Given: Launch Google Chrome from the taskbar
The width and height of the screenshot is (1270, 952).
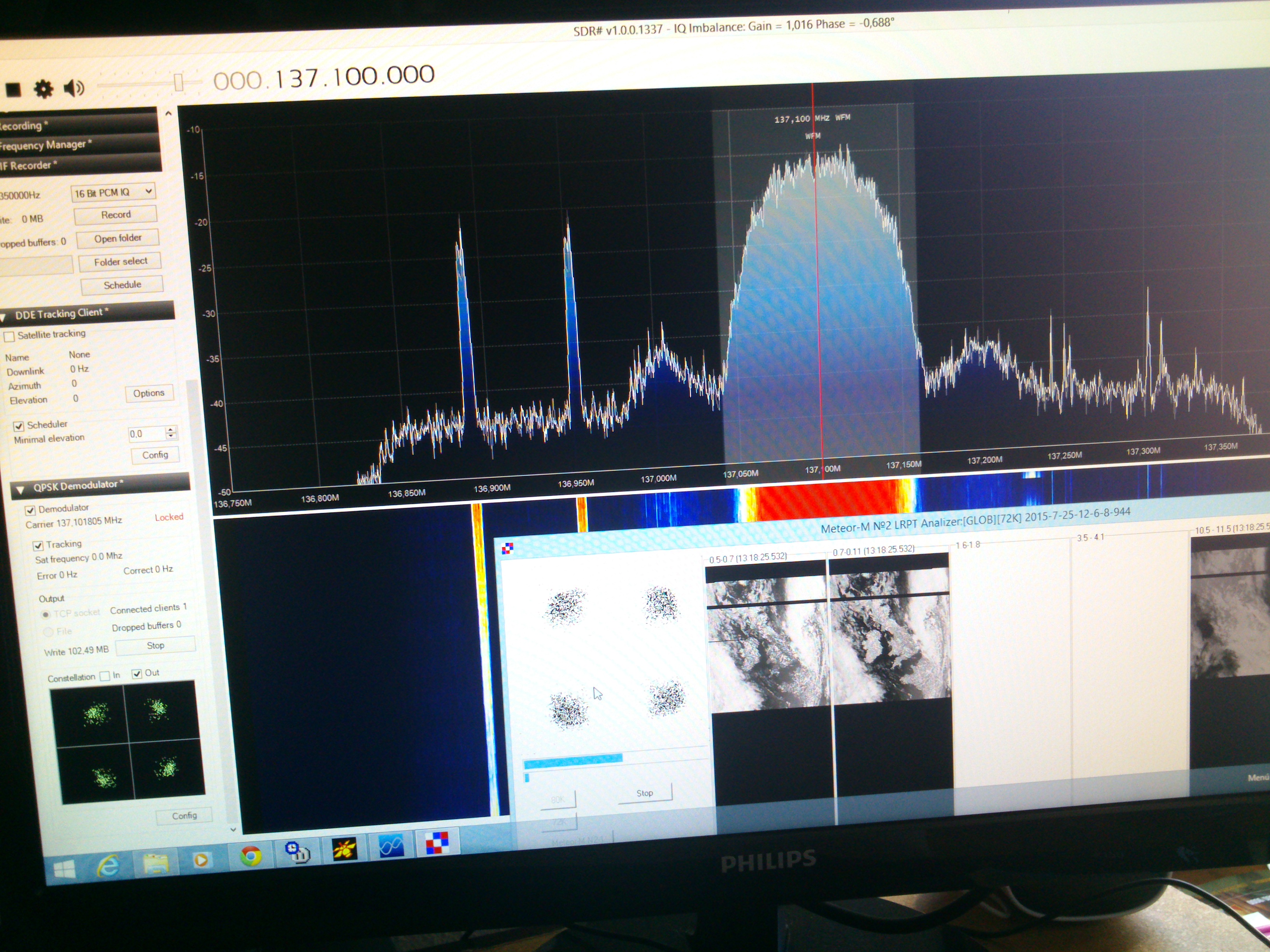Looking at the screenshot, I should click(x=250, y=856).
